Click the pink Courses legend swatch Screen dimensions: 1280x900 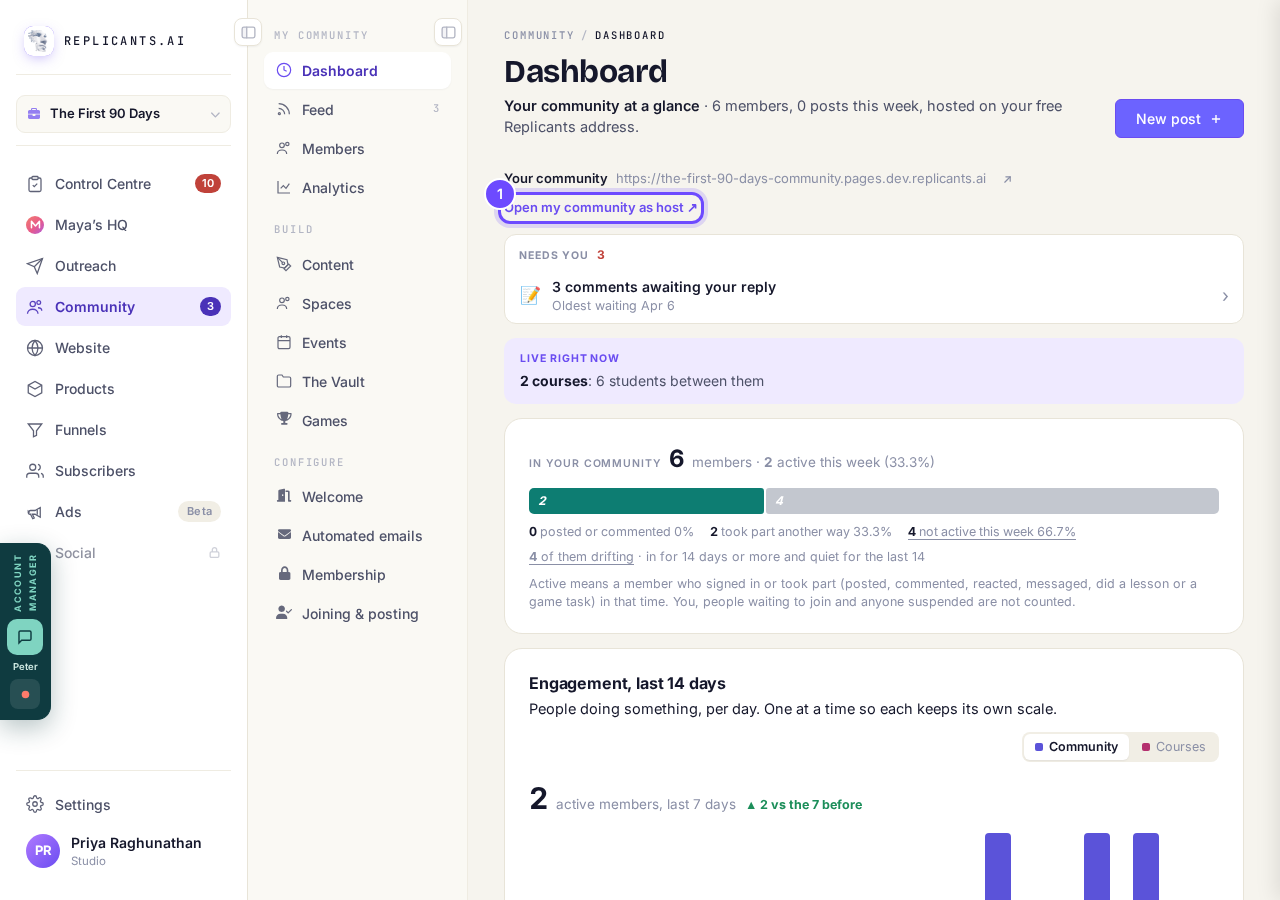click(x=1146, y=747)
